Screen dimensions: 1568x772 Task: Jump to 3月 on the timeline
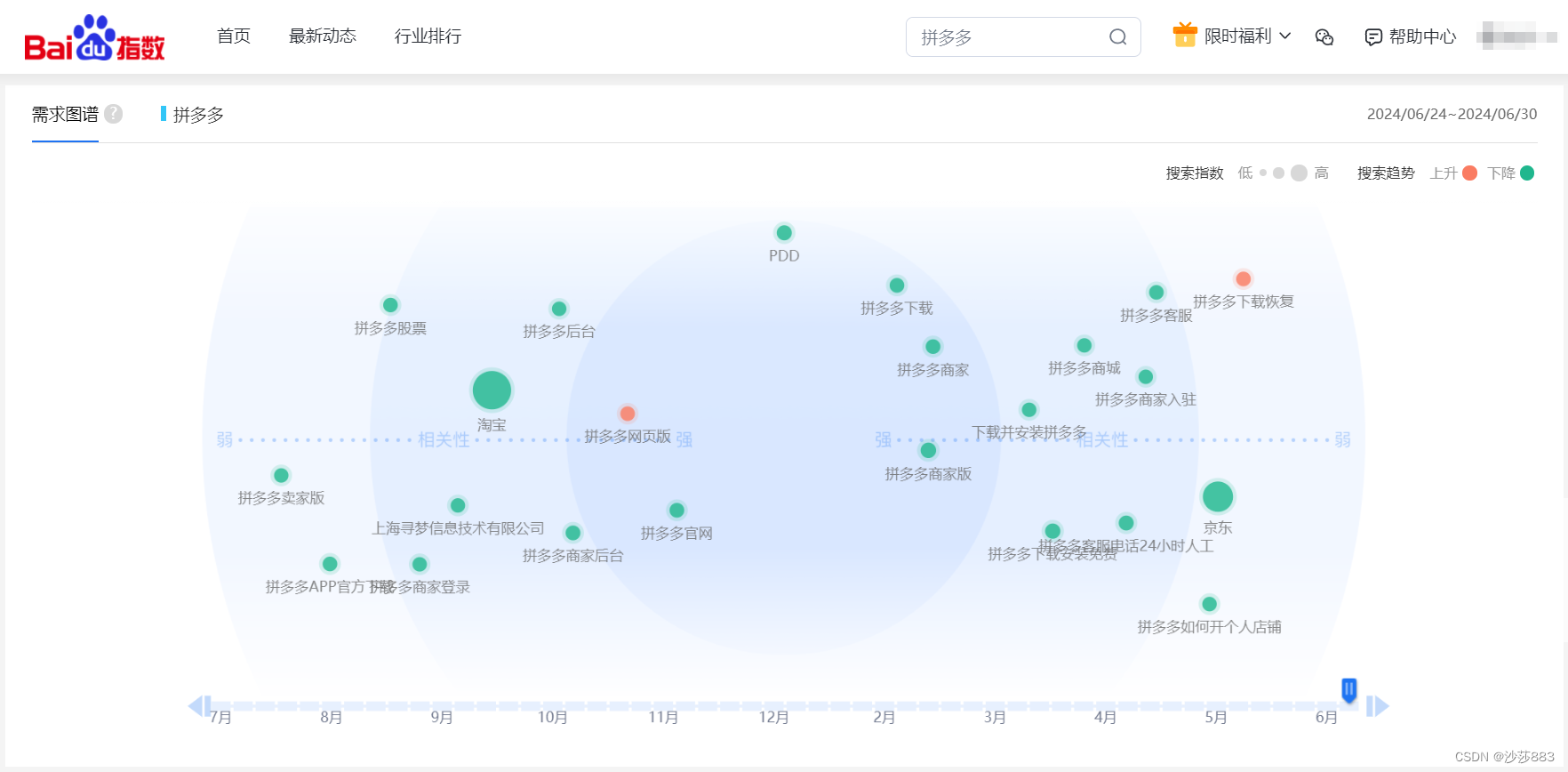pos(995,717)
